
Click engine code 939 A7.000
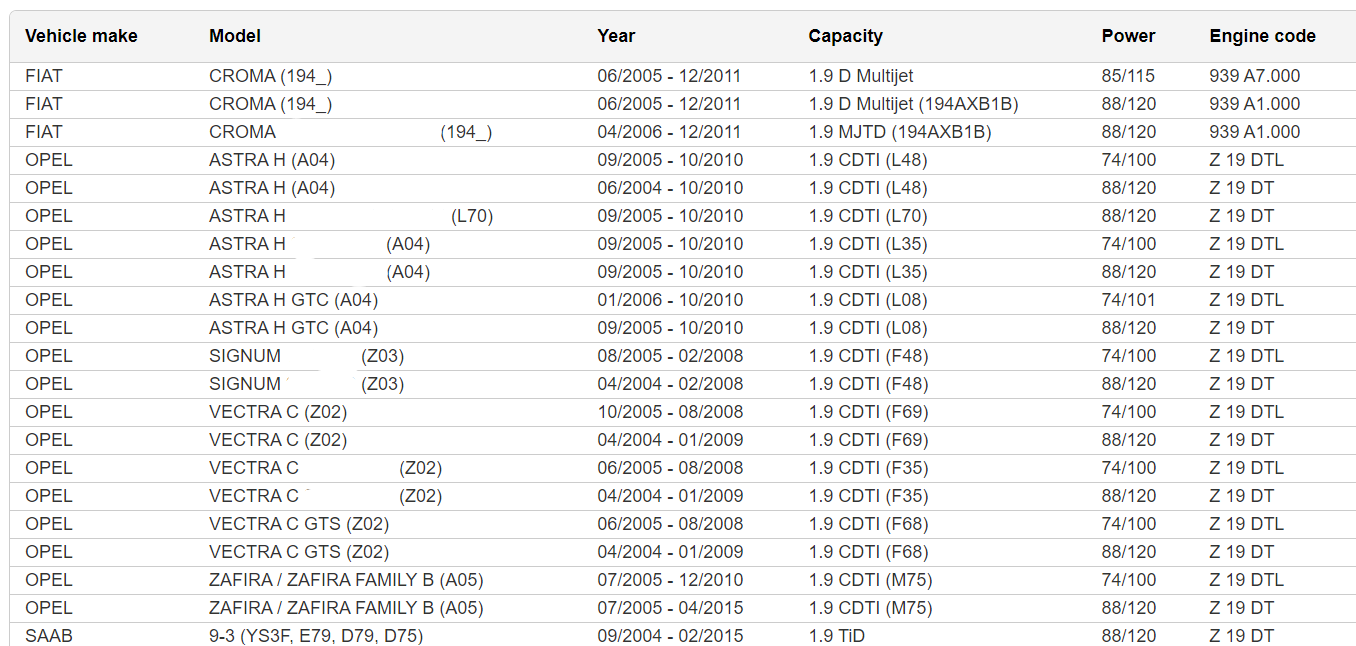click(x=1254, y=76)
